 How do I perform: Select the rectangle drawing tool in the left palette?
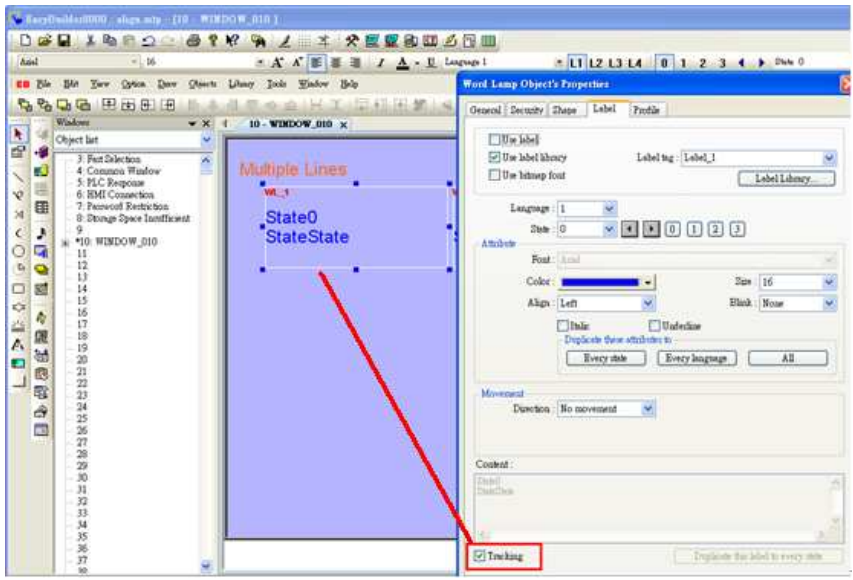click(18, 289)
